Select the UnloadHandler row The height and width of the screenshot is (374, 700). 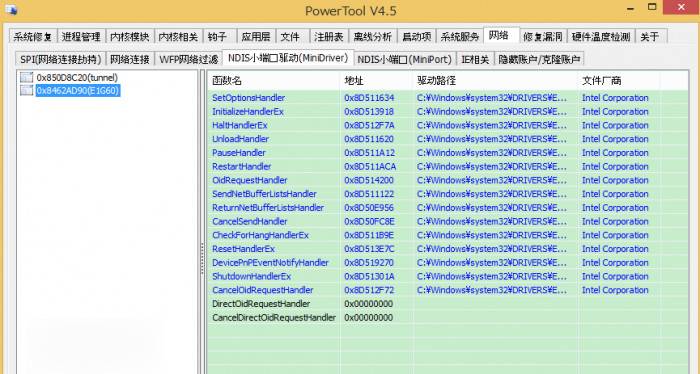coord(448,139)
